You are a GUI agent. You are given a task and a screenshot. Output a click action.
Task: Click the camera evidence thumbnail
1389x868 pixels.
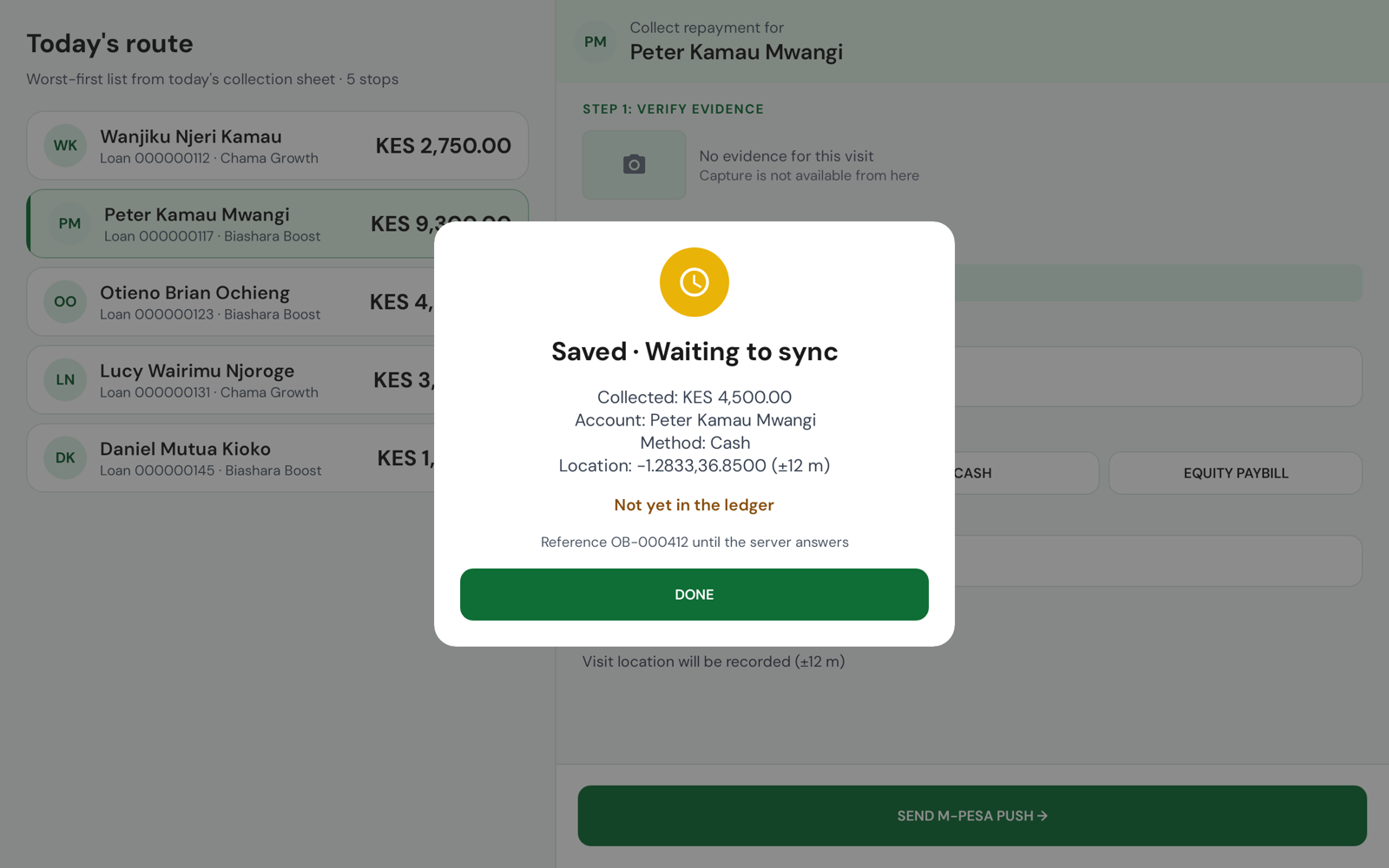pos(634,165)
